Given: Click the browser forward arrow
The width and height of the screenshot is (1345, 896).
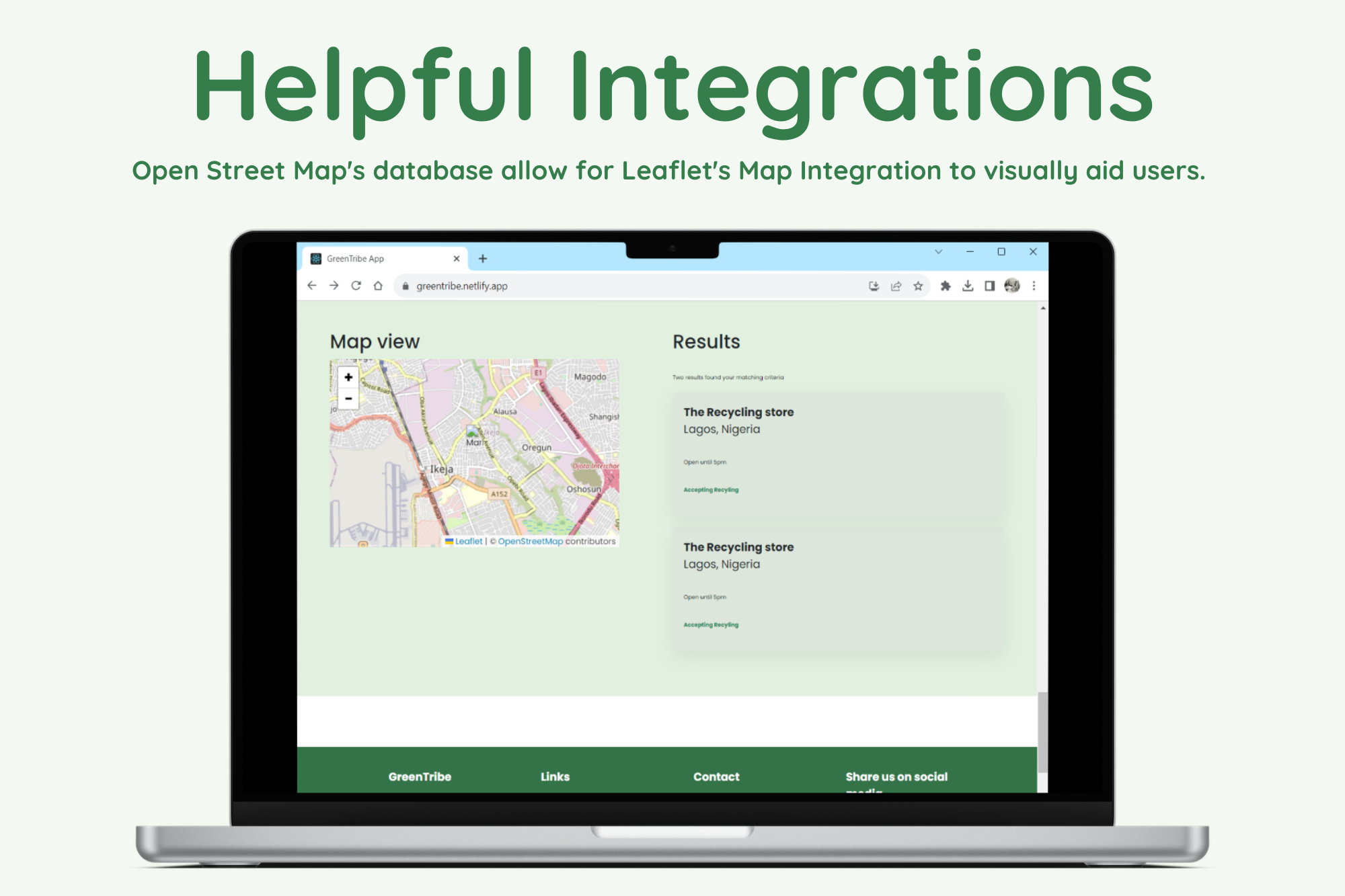Looking at the screenshot, I should [x=334, y=286].
